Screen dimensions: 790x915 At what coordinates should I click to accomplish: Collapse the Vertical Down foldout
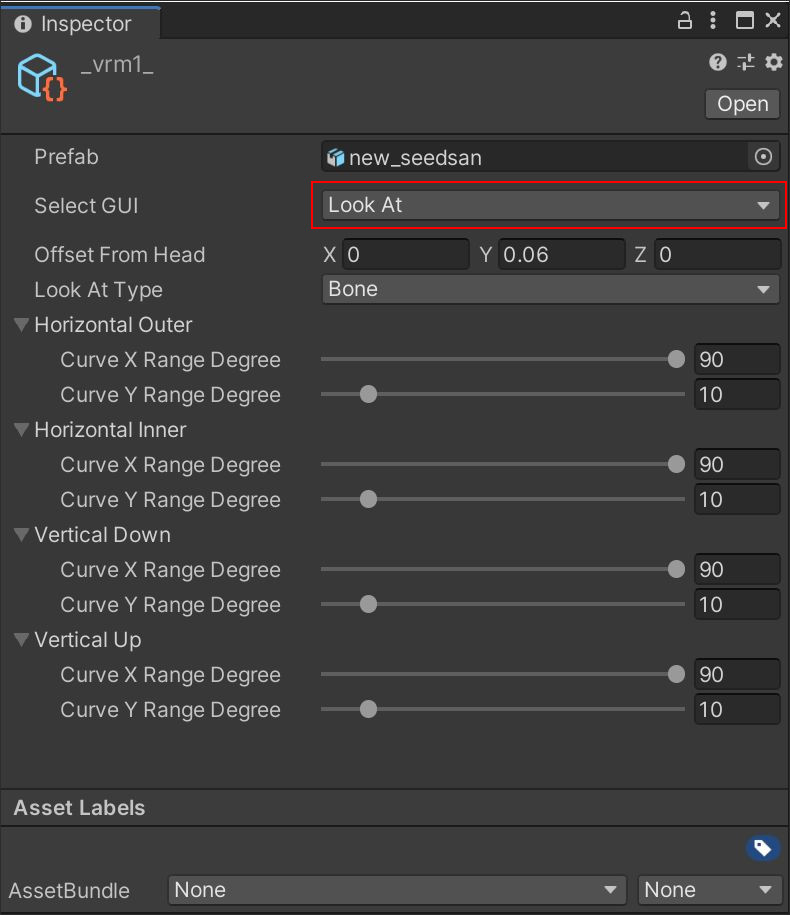tap(21, 535)
